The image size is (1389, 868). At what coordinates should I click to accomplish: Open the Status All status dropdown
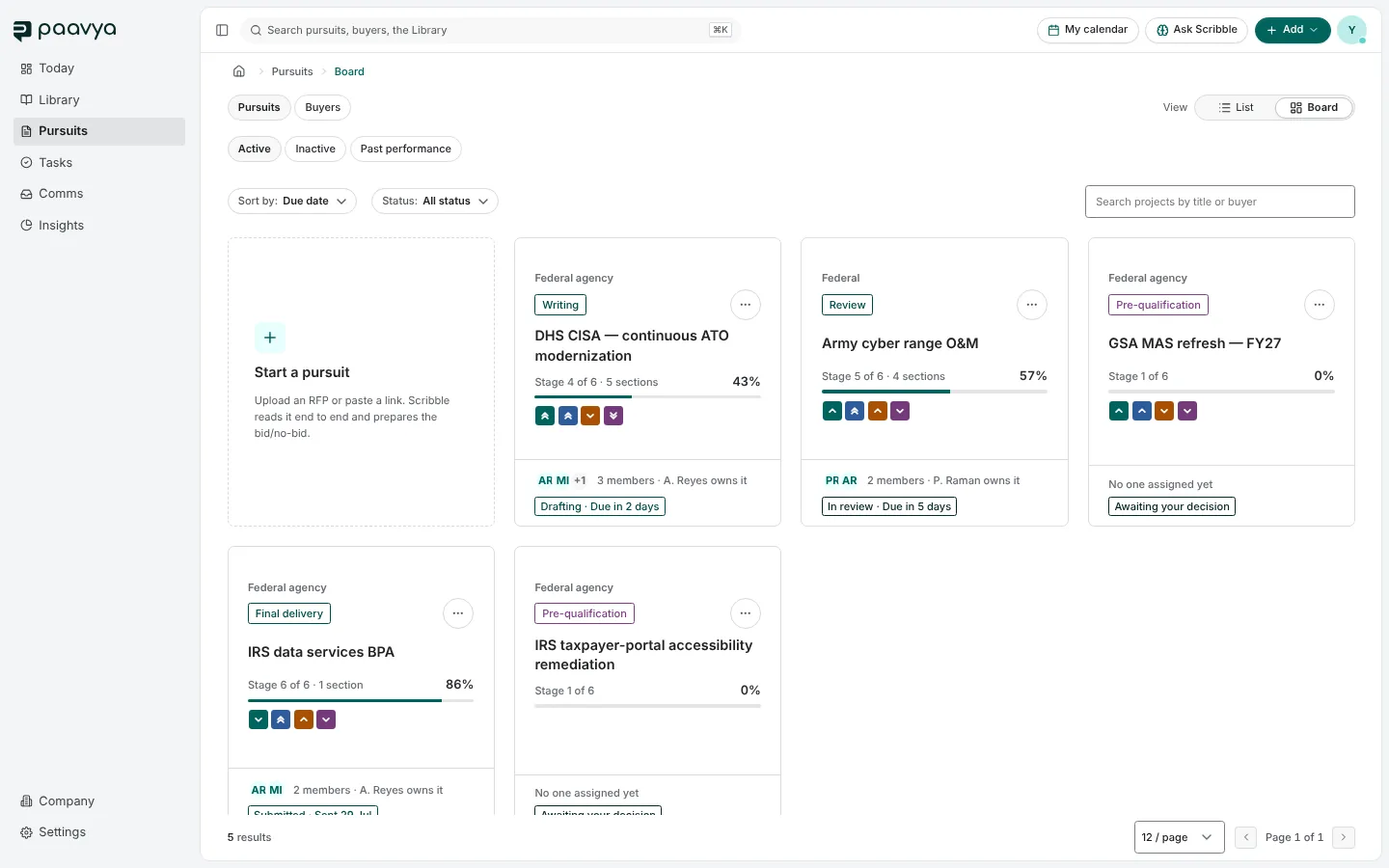[435, 201]
